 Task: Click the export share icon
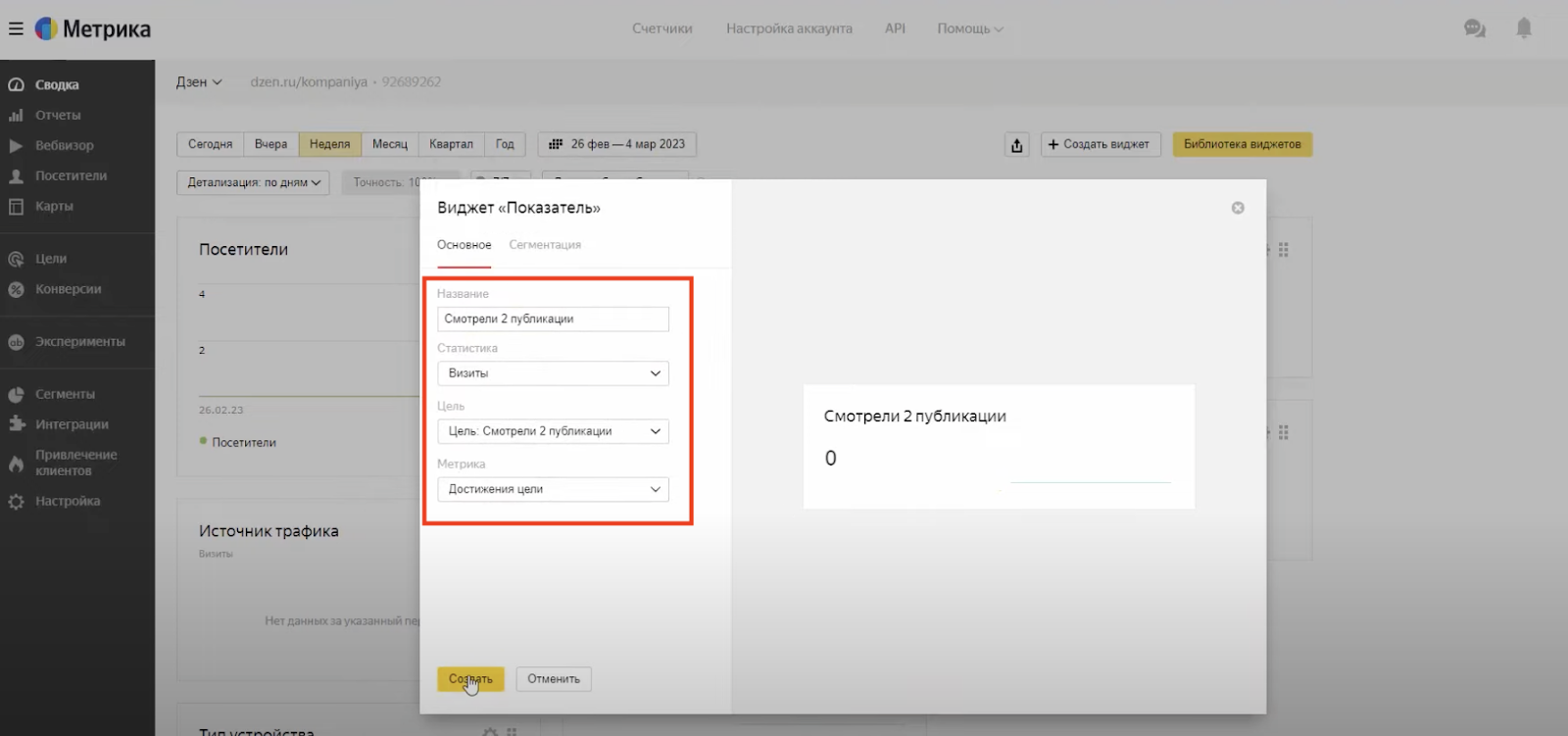tap(1016, 145)
